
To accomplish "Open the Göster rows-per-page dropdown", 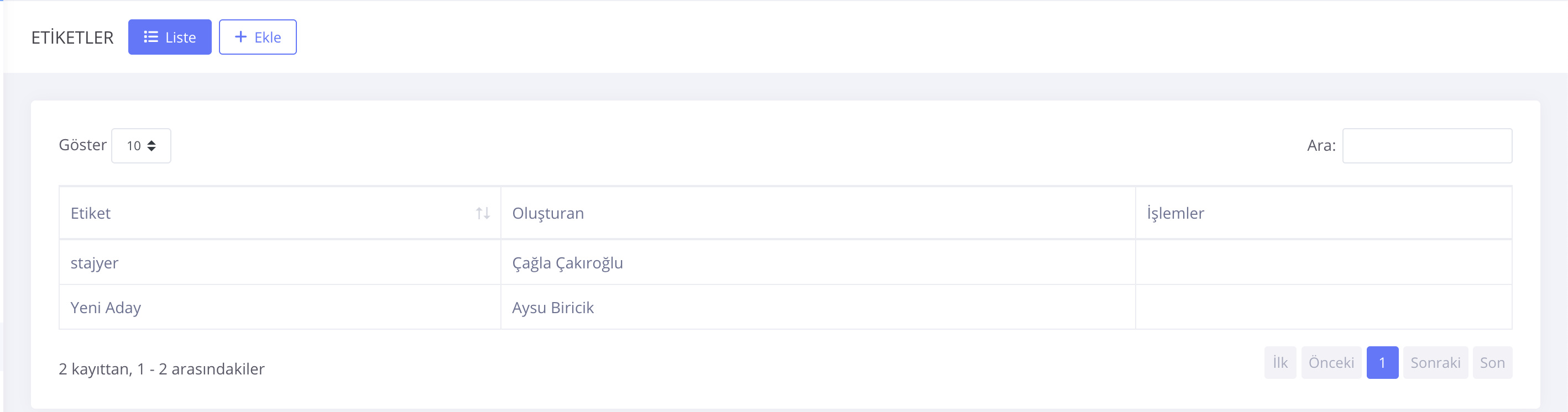I will pos(141,146).
